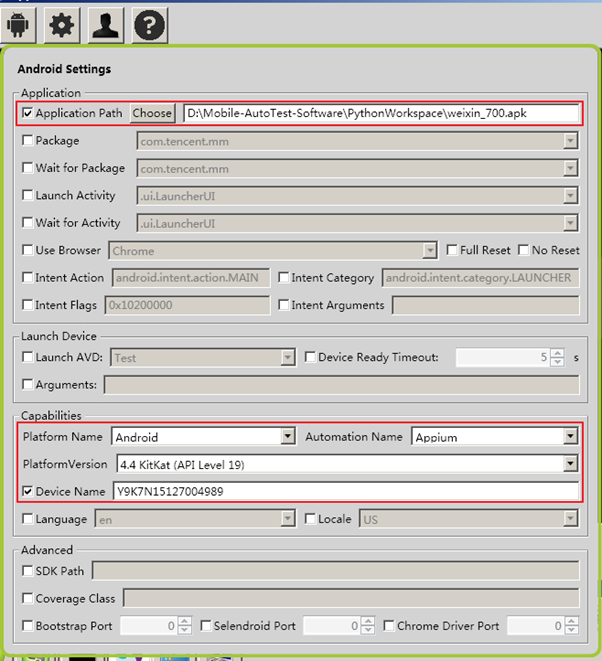Open the PlatformVersion dropdown list
This screenshot has height=661, width=602.
(x=570, y=464)
